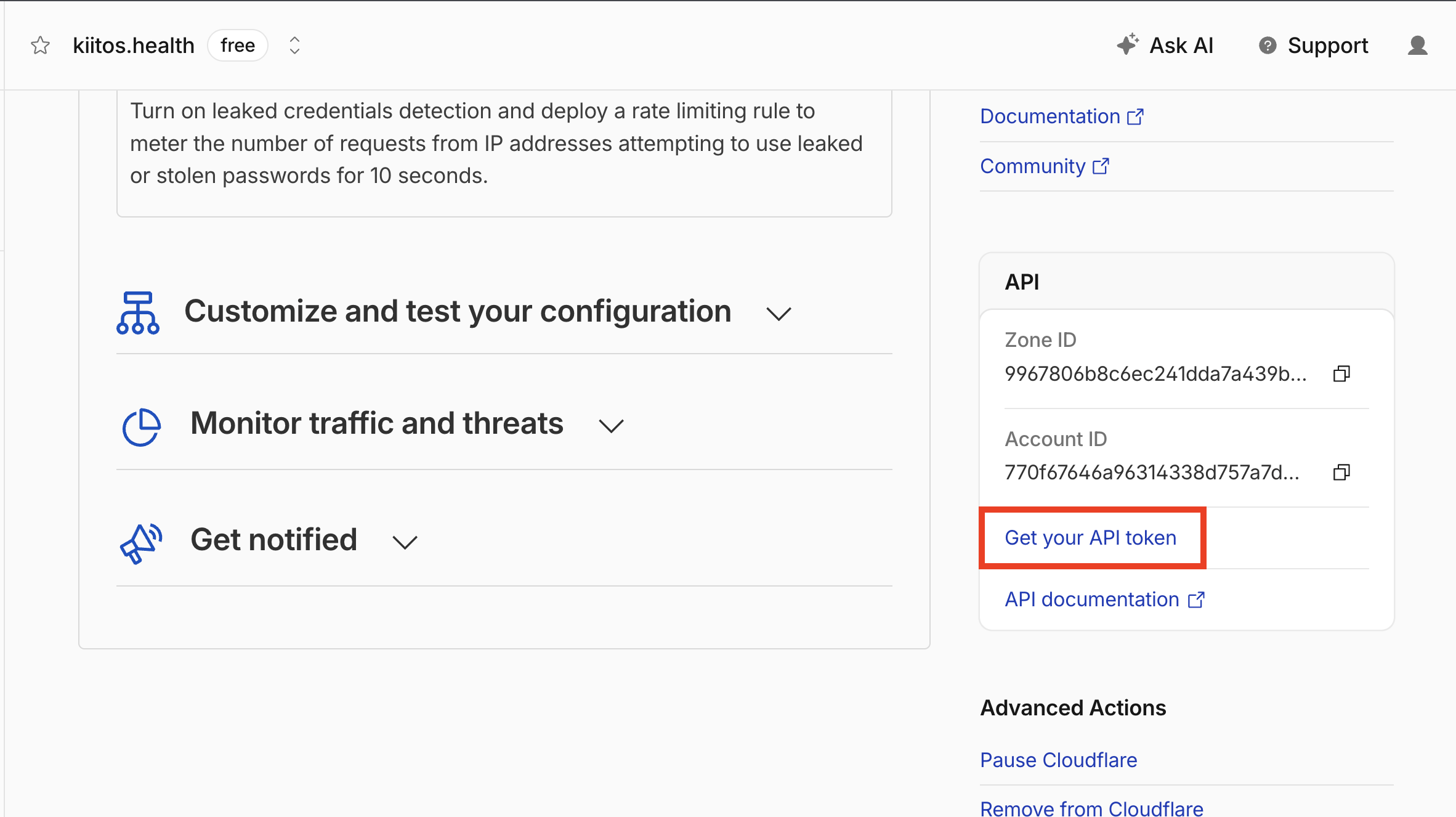Copy the Account ID value

[1341, 473]
